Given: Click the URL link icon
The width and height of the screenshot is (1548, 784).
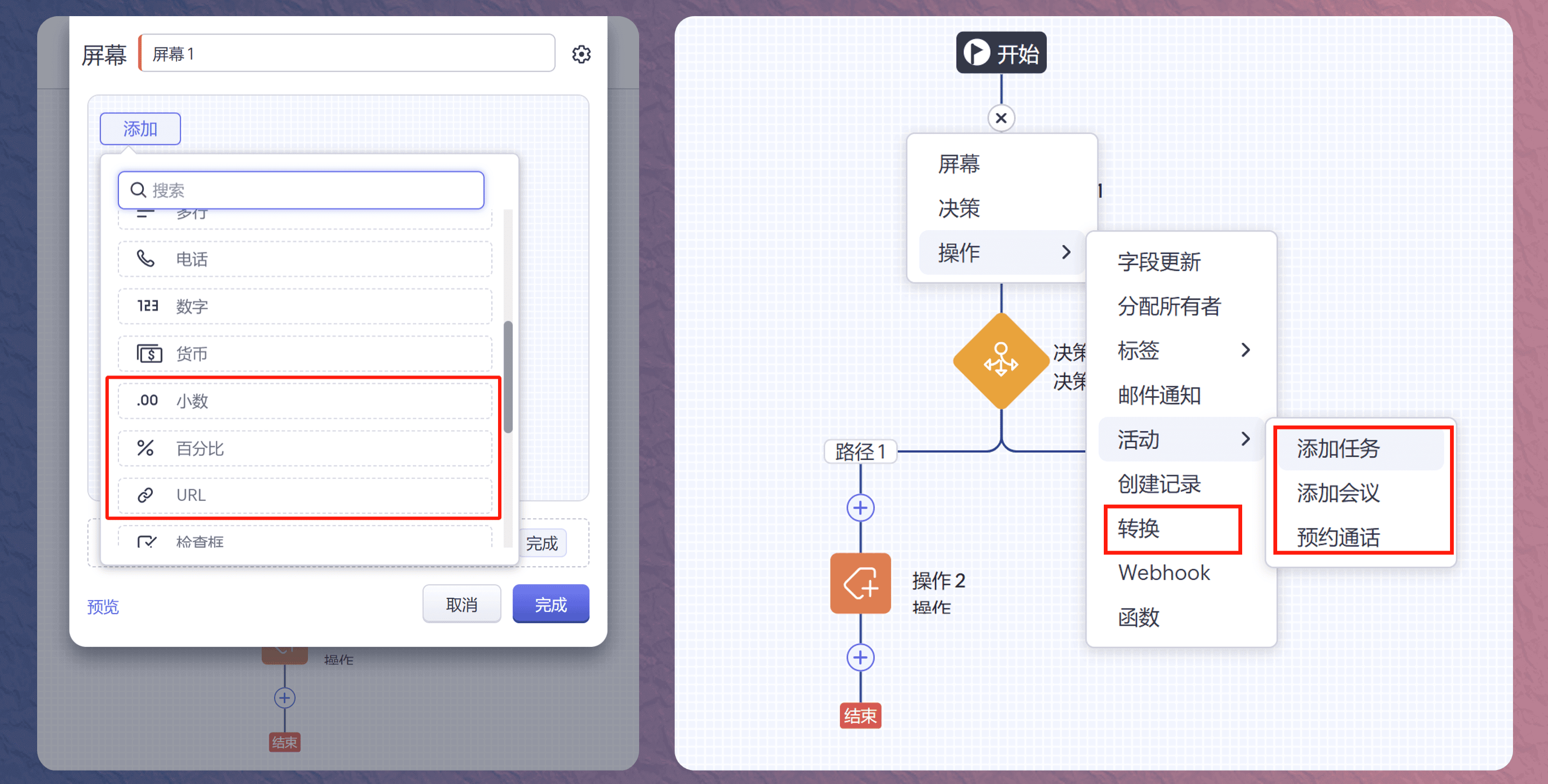Looking at the screenshot, I should (145, 495).
